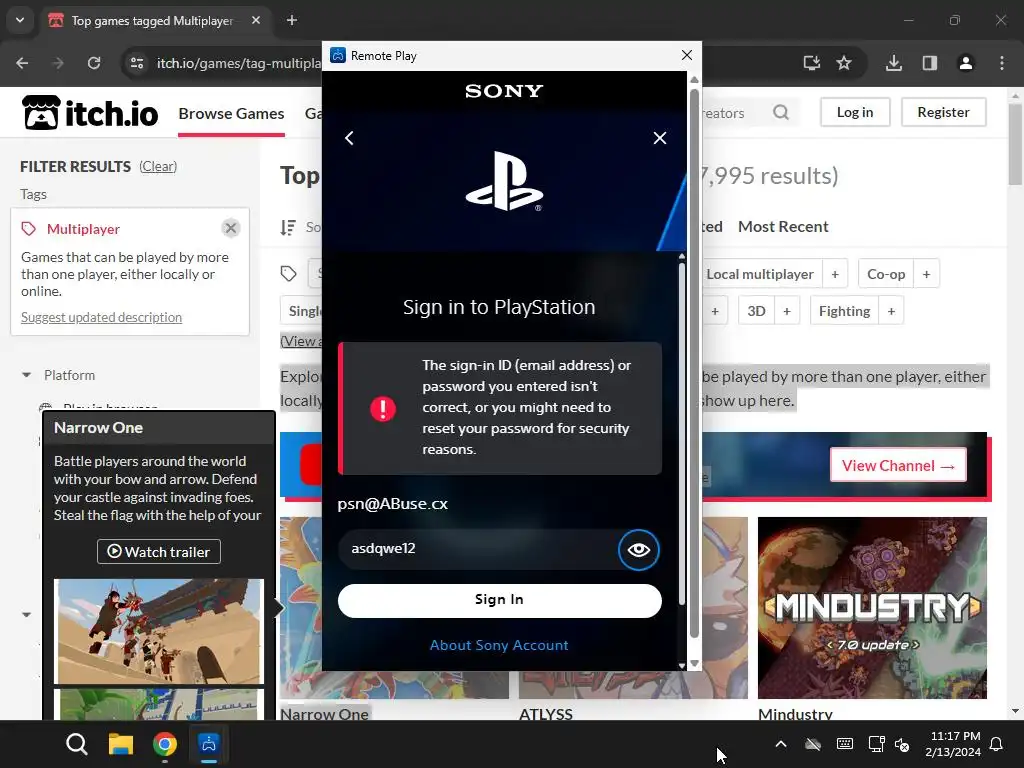Viewport: 1024px width, 768px height.
Task: Click the sort icon beside Sort by
Action: click(288, 227)
